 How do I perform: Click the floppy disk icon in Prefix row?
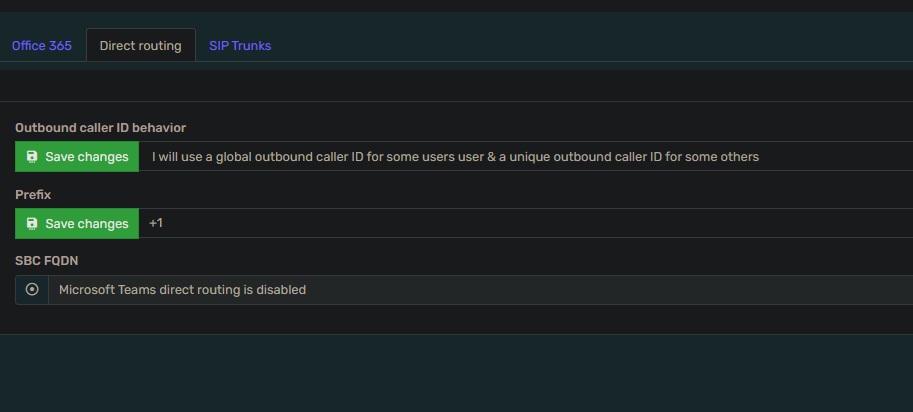click(x=33, y=223)
